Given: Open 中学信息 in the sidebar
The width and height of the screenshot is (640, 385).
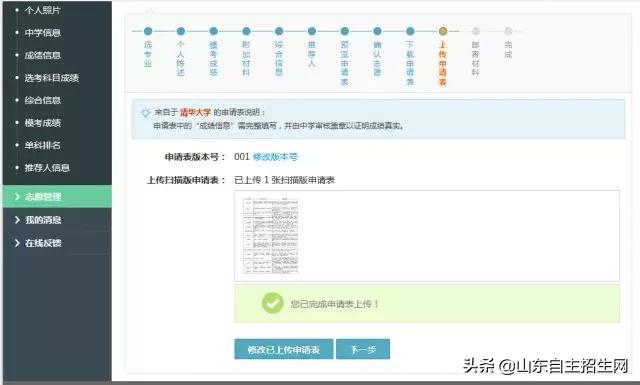Looking at the screenshot, I should point(42,33).
